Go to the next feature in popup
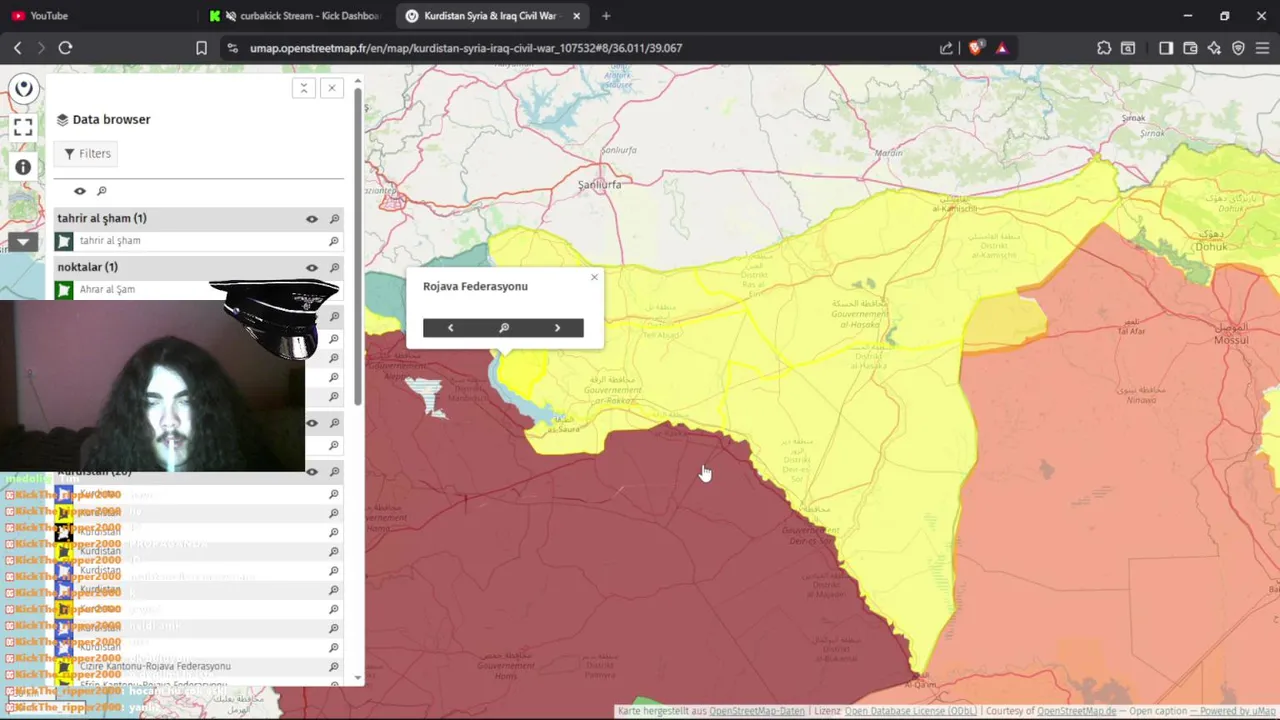Image resolution: width=1280 pixels, height=720 pixels. (557, 328)
